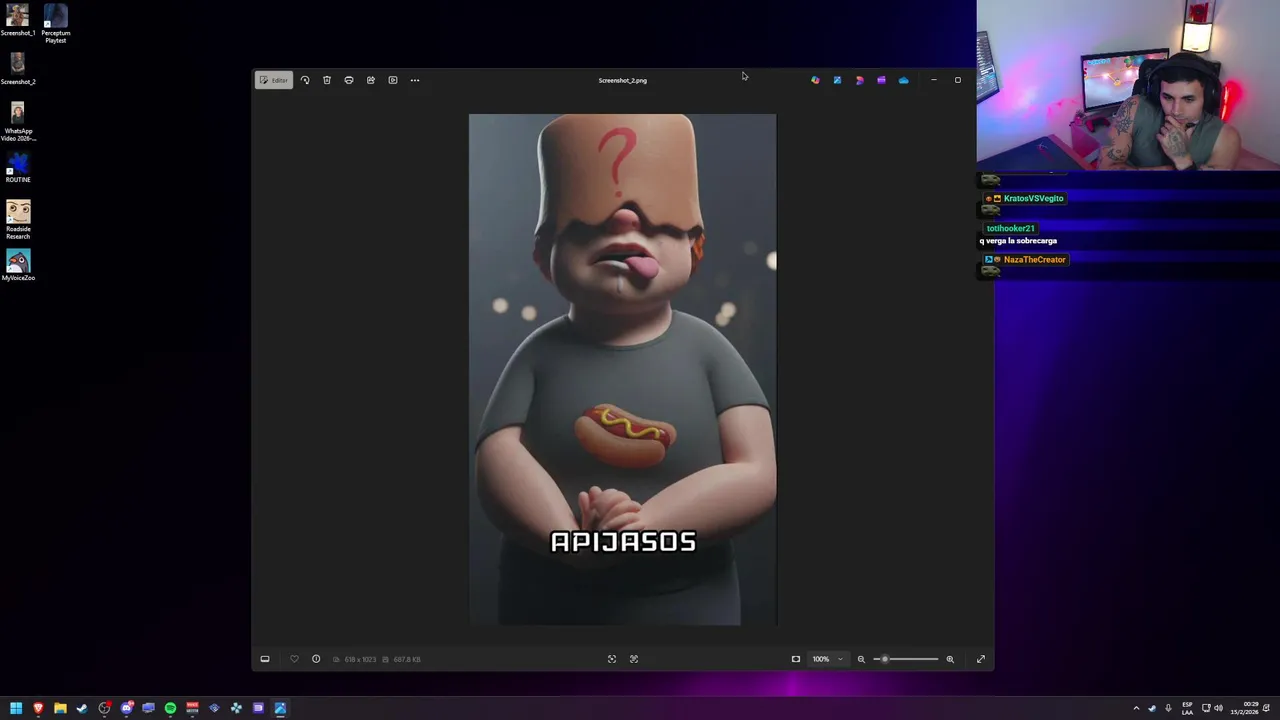
Task: Select the Screenshot_1 desktop icon
Action: [x=18, y=21]
